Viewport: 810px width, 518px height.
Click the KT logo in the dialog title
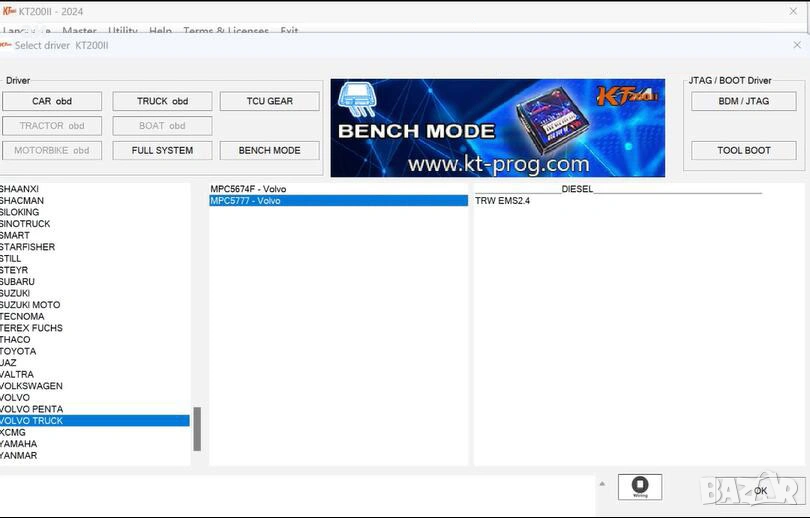[7, 45]
